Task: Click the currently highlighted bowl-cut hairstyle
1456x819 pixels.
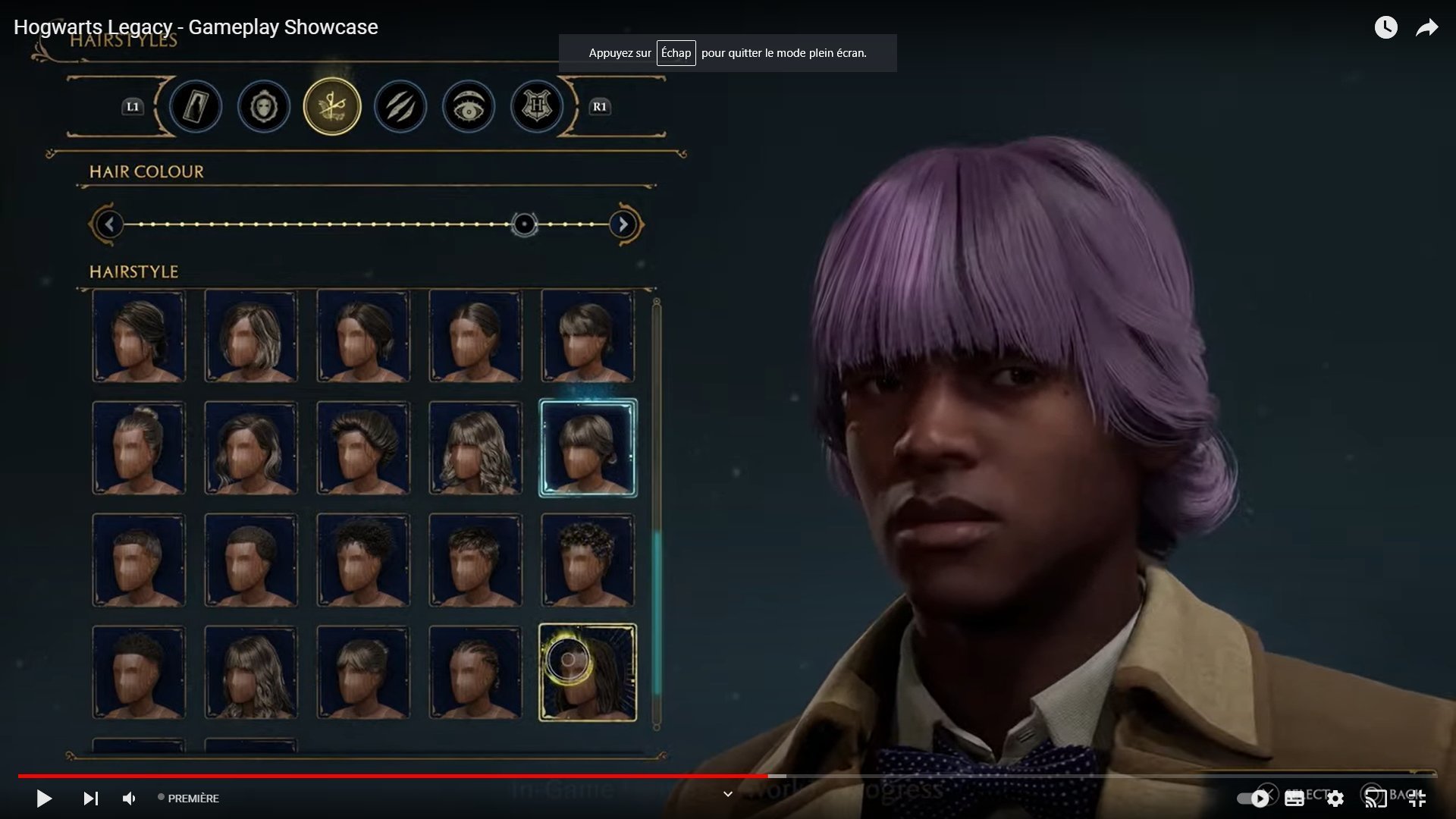Action: [x=588, y=448]
